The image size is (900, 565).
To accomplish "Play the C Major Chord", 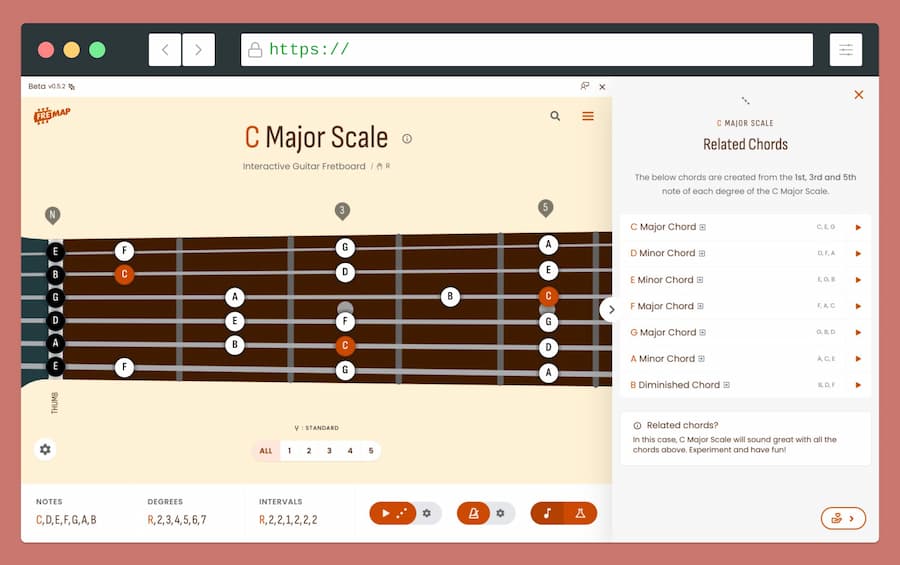I will [858, 227].
